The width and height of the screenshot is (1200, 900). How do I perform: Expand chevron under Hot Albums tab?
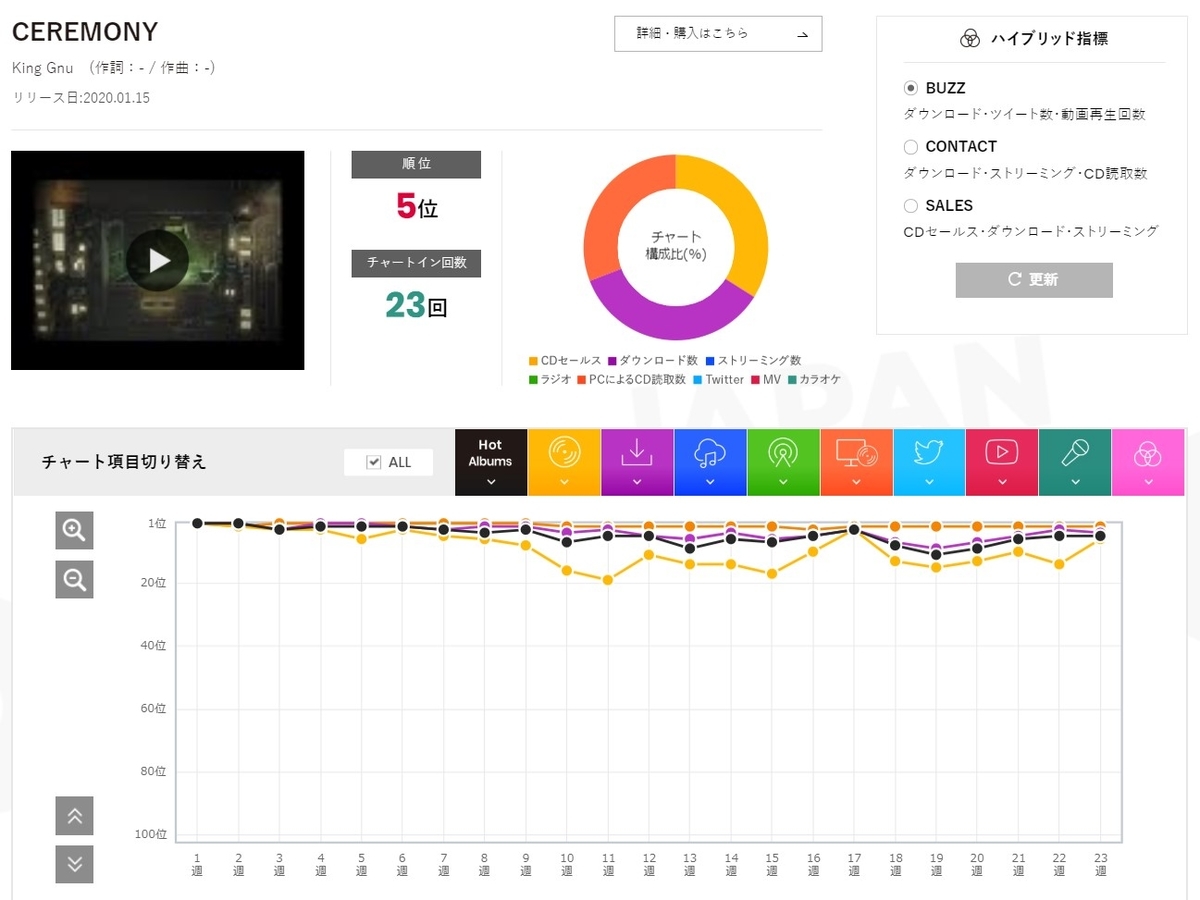[490, 482]
